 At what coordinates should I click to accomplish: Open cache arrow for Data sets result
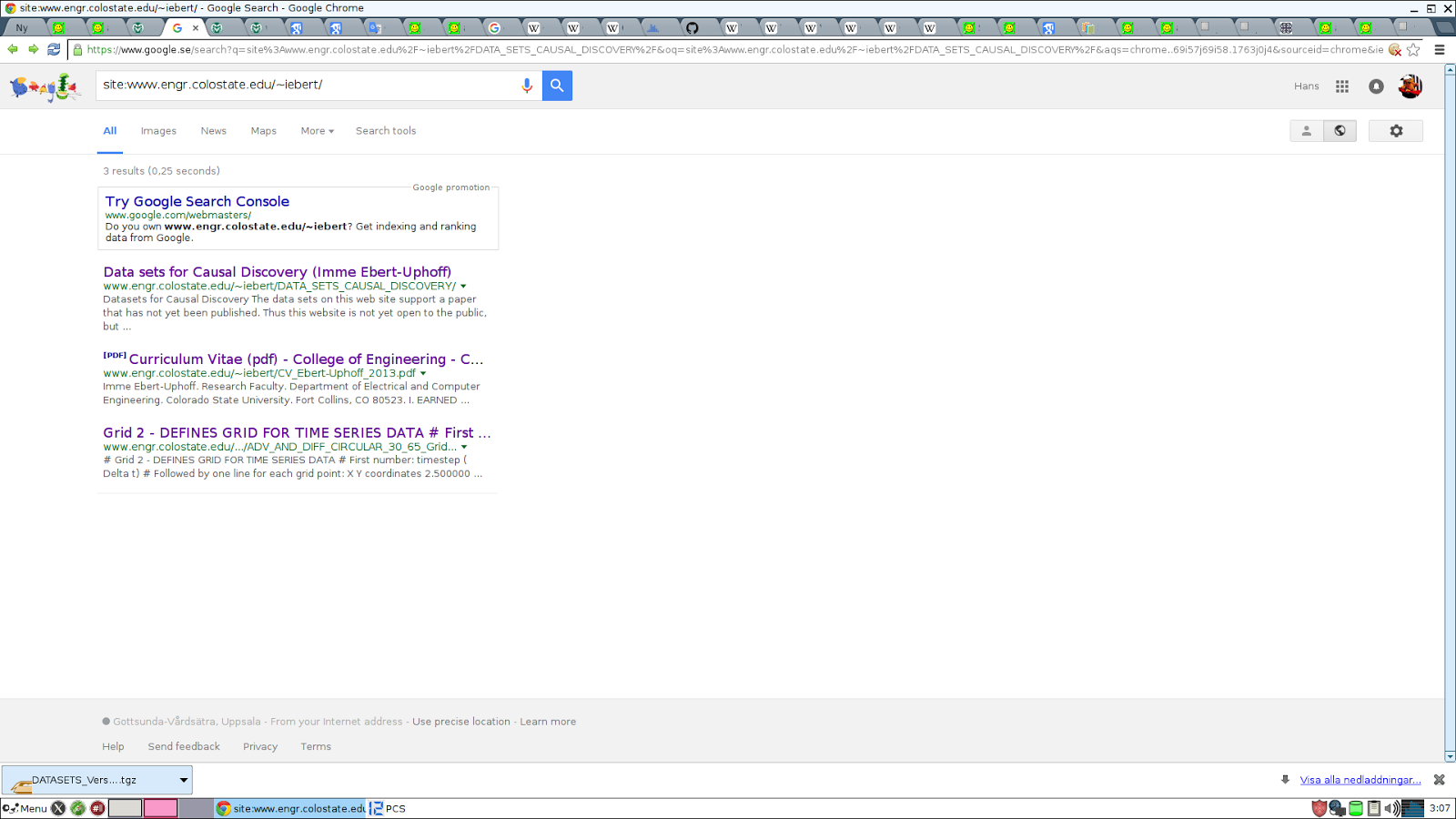pyautogui.click(x=463, y=287)
